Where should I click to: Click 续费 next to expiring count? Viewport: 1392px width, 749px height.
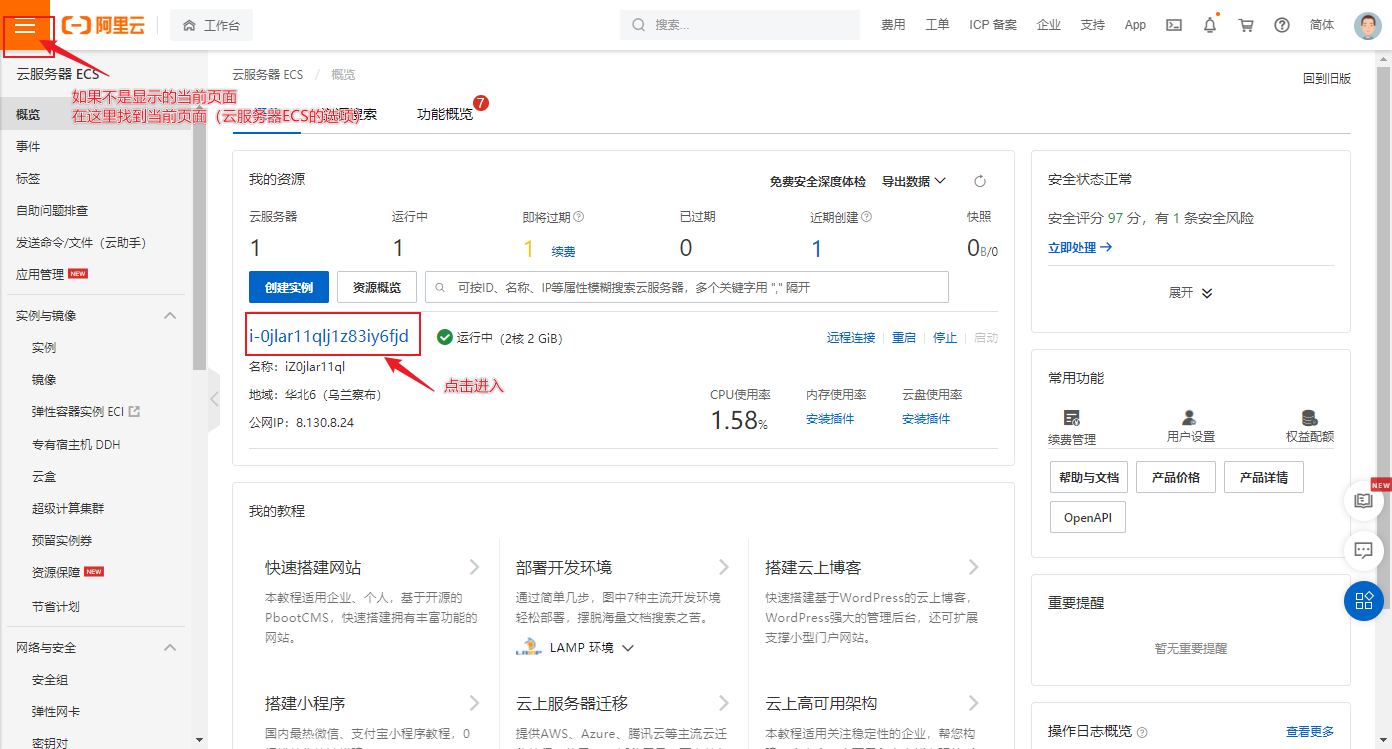tap(564, 252)
